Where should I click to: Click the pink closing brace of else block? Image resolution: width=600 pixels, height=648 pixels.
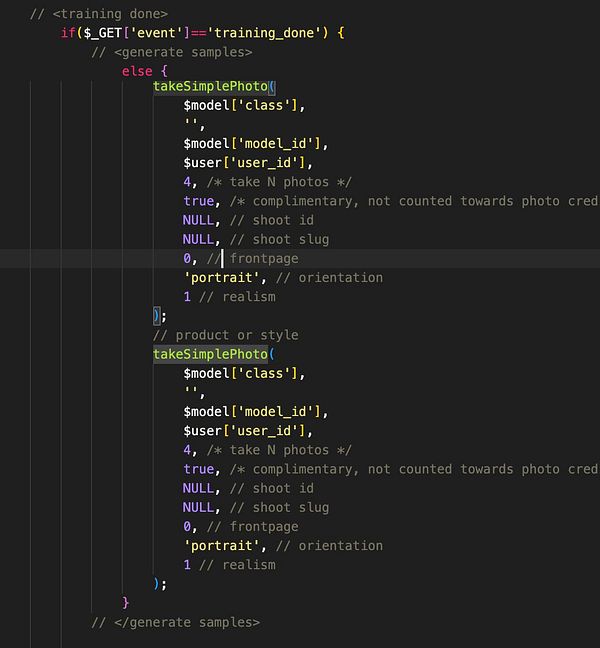pyautogui.click(x=126, y=603)
